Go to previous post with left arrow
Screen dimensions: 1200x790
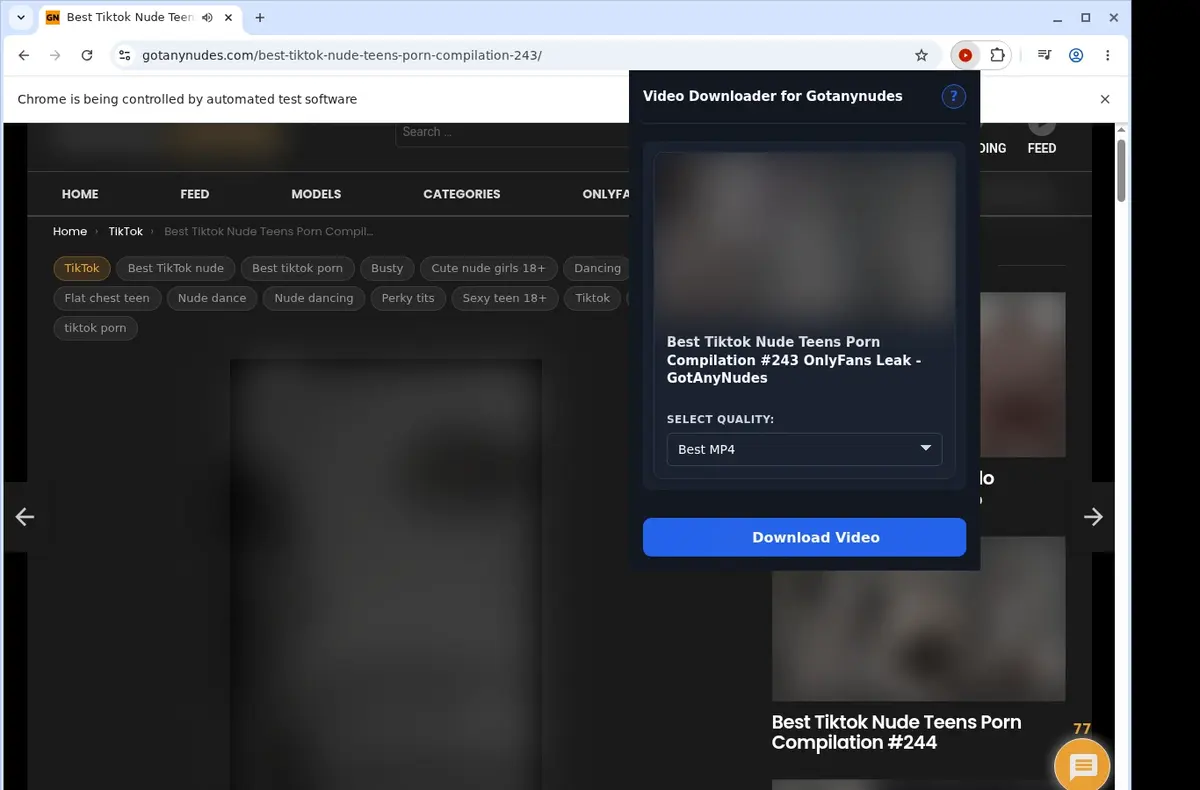(x=24, y=517)
